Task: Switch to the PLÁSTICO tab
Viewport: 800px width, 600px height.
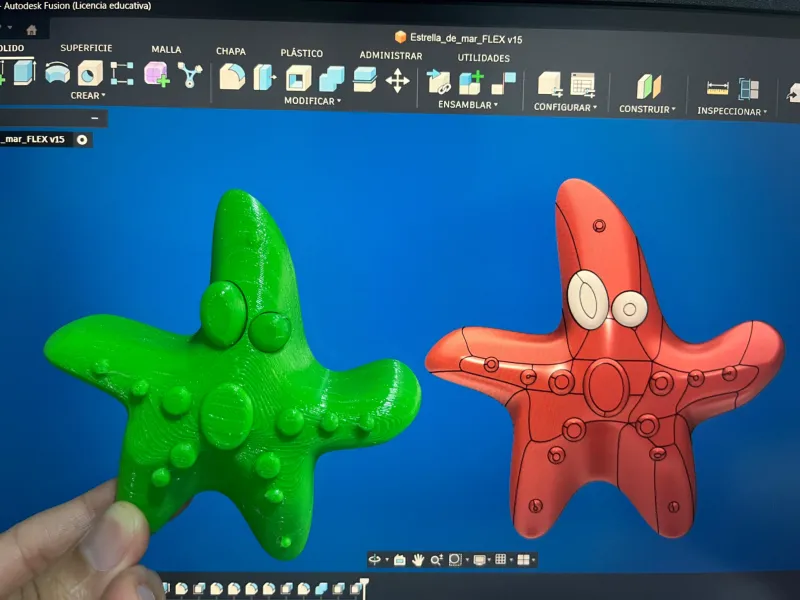Action: (302, 53)
